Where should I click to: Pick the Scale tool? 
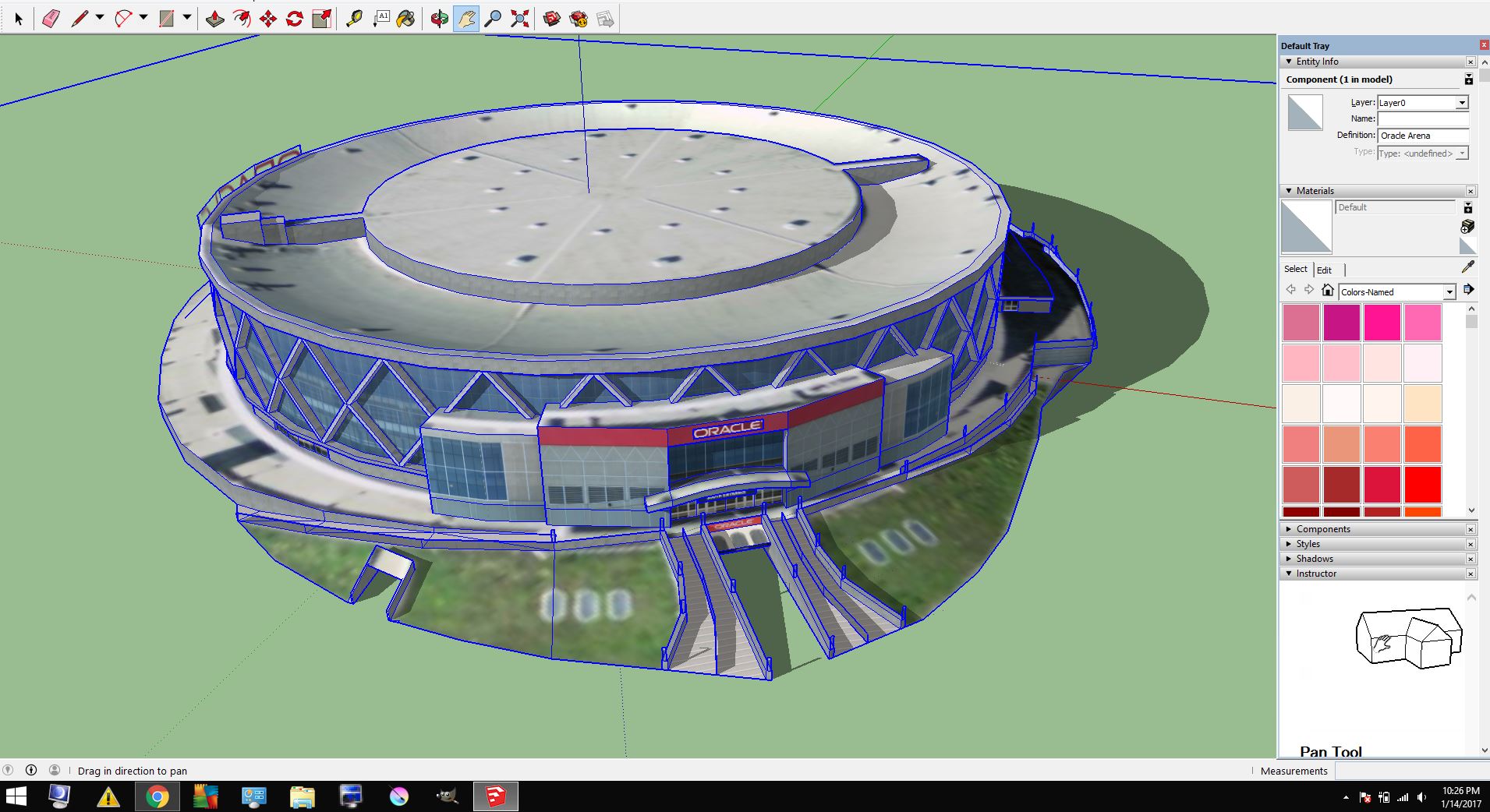(321, 19)
